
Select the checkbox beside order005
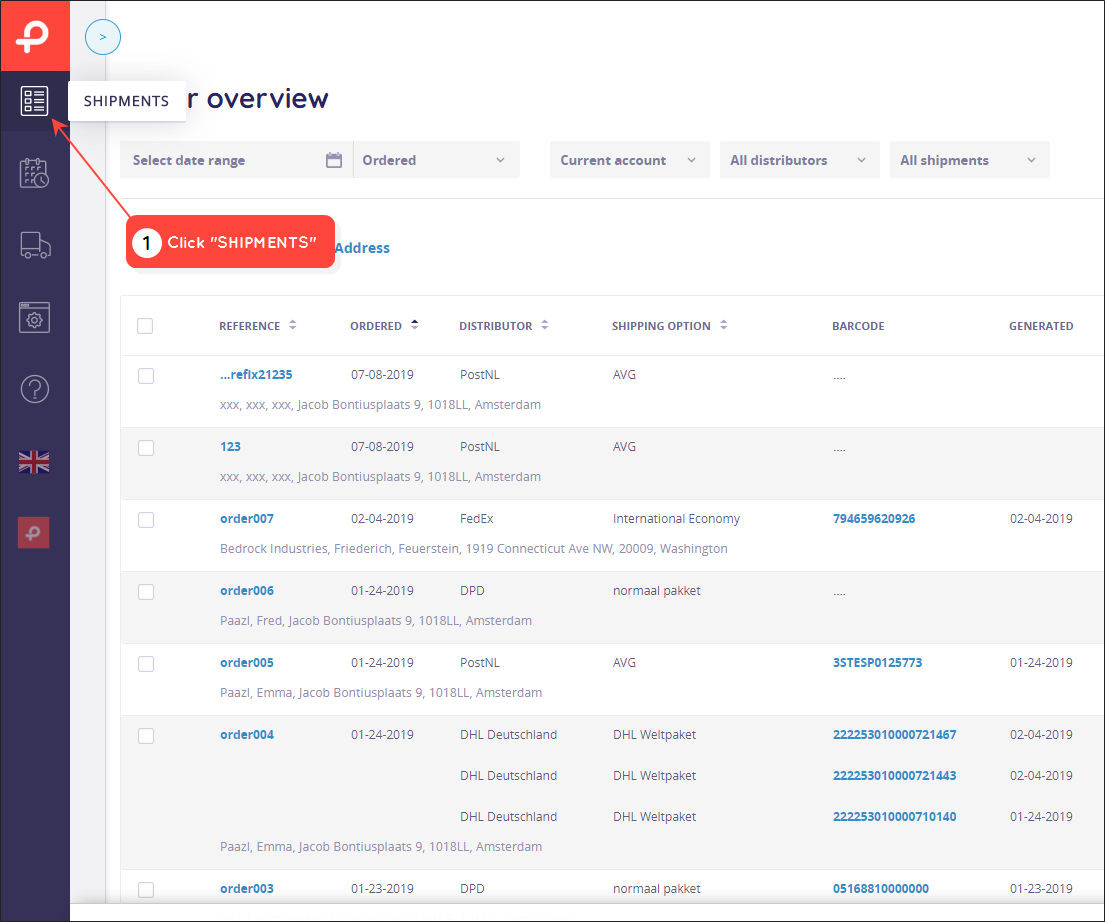pyautogui.click(x=146, y=663)
